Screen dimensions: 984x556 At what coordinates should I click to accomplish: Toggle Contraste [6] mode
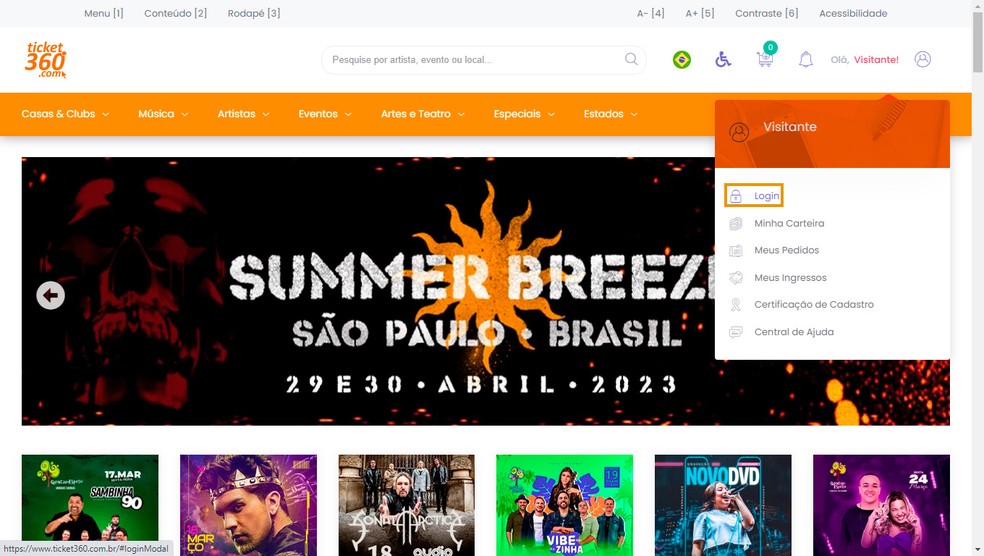766,13
